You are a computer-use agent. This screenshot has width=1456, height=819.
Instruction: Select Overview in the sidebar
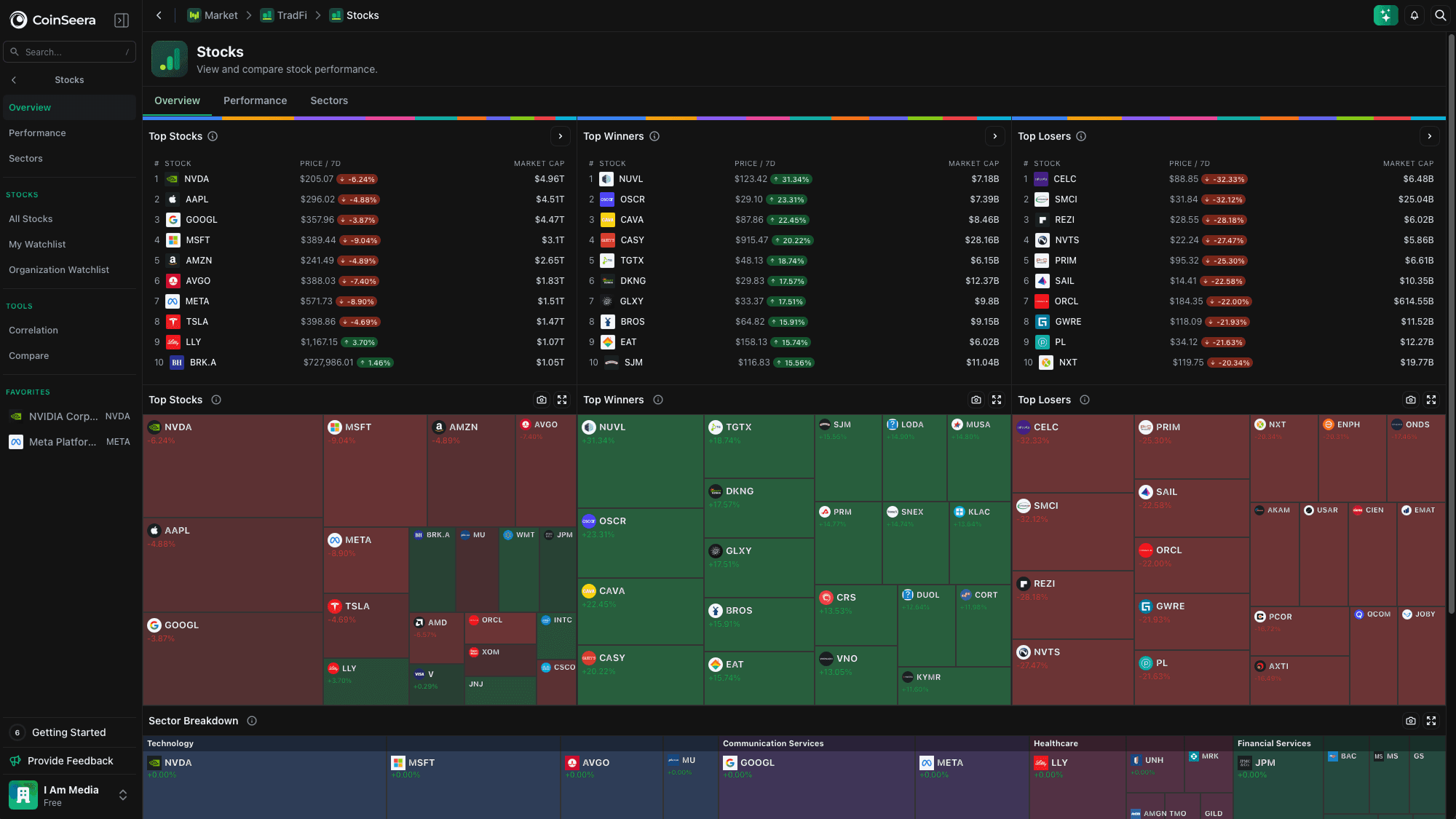(x=69, y=107)
